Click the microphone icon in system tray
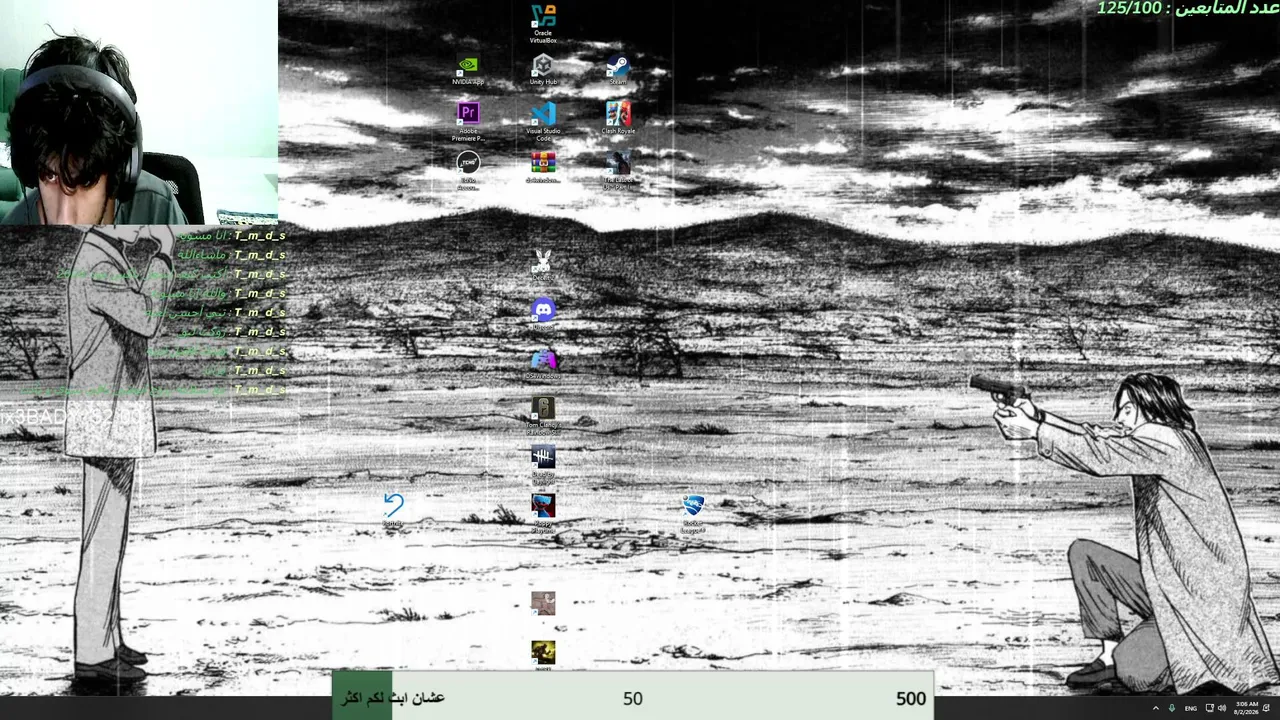 1172,708
